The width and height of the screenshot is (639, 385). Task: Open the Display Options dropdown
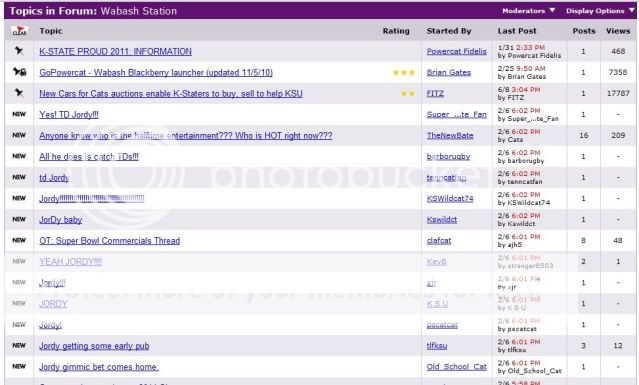pyautogui.click(x=600, y=11)
